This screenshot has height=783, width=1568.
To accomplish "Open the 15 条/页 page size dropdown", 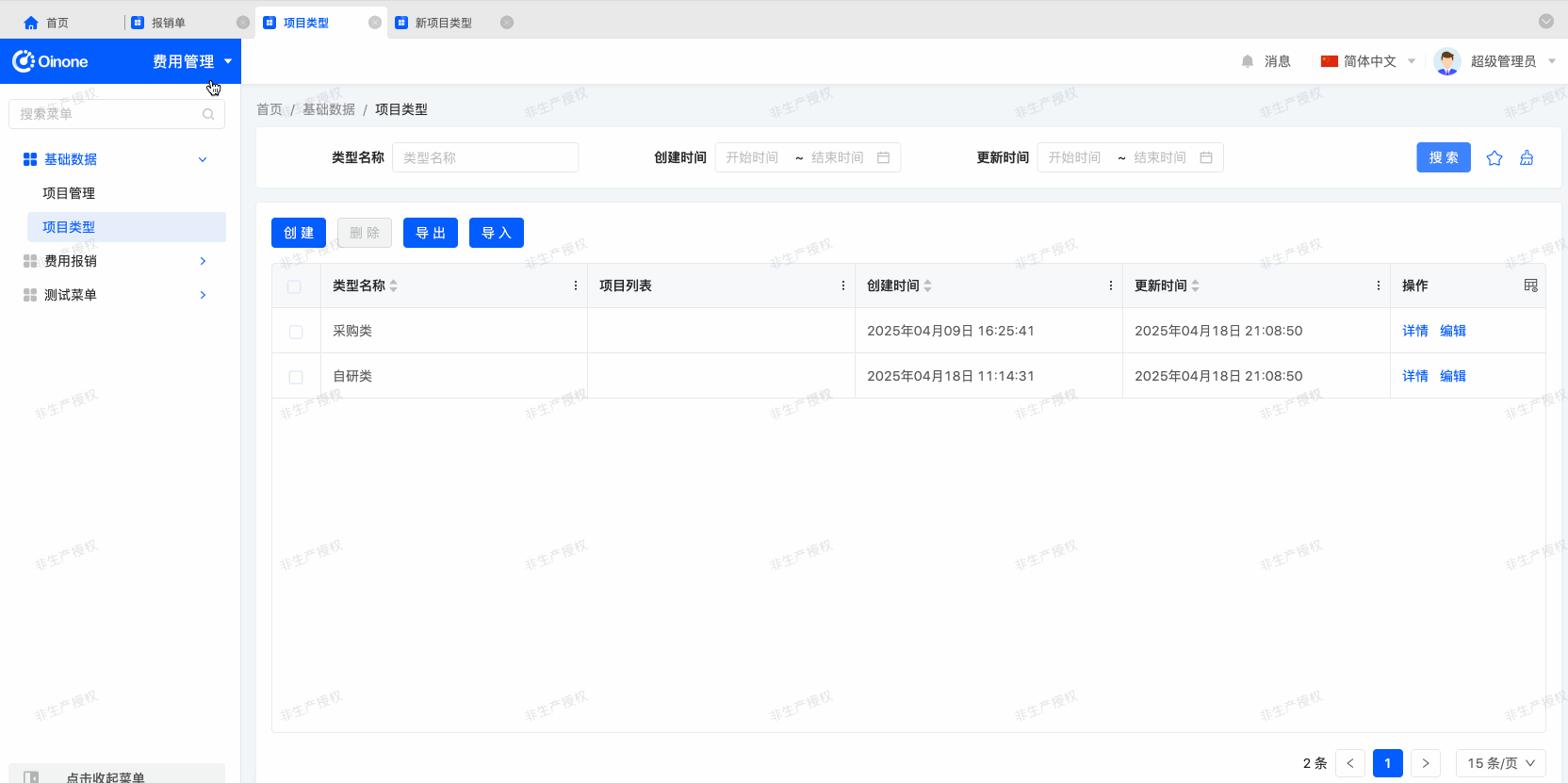I will [1500, 763].
